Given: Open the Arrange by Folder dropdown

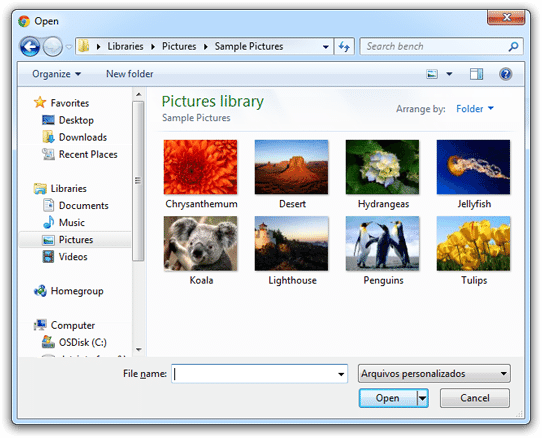Looking at the screenshot, I should 475,109.
